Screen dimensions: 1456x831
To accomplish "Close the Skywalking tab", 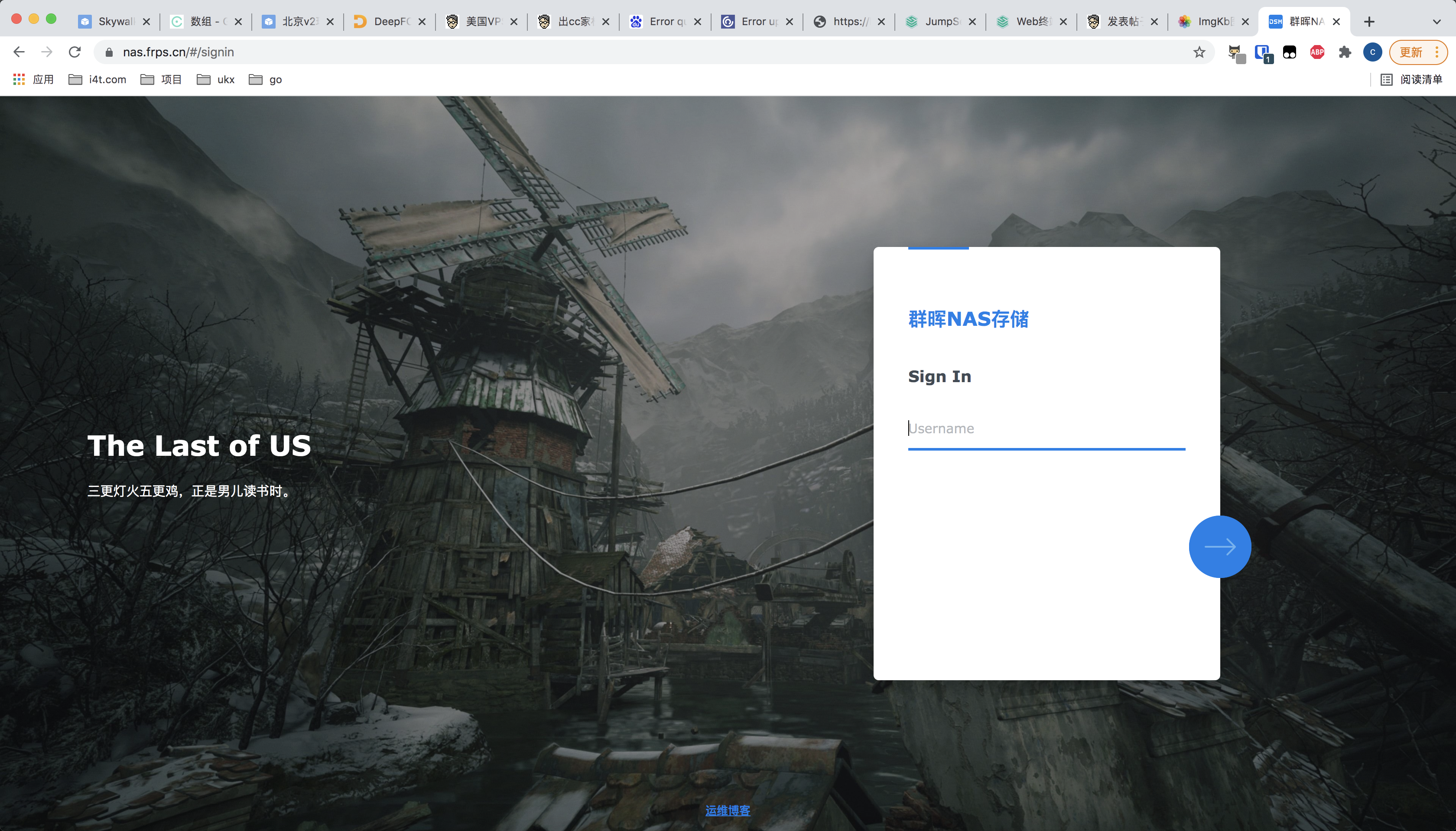I will (146, 22).
